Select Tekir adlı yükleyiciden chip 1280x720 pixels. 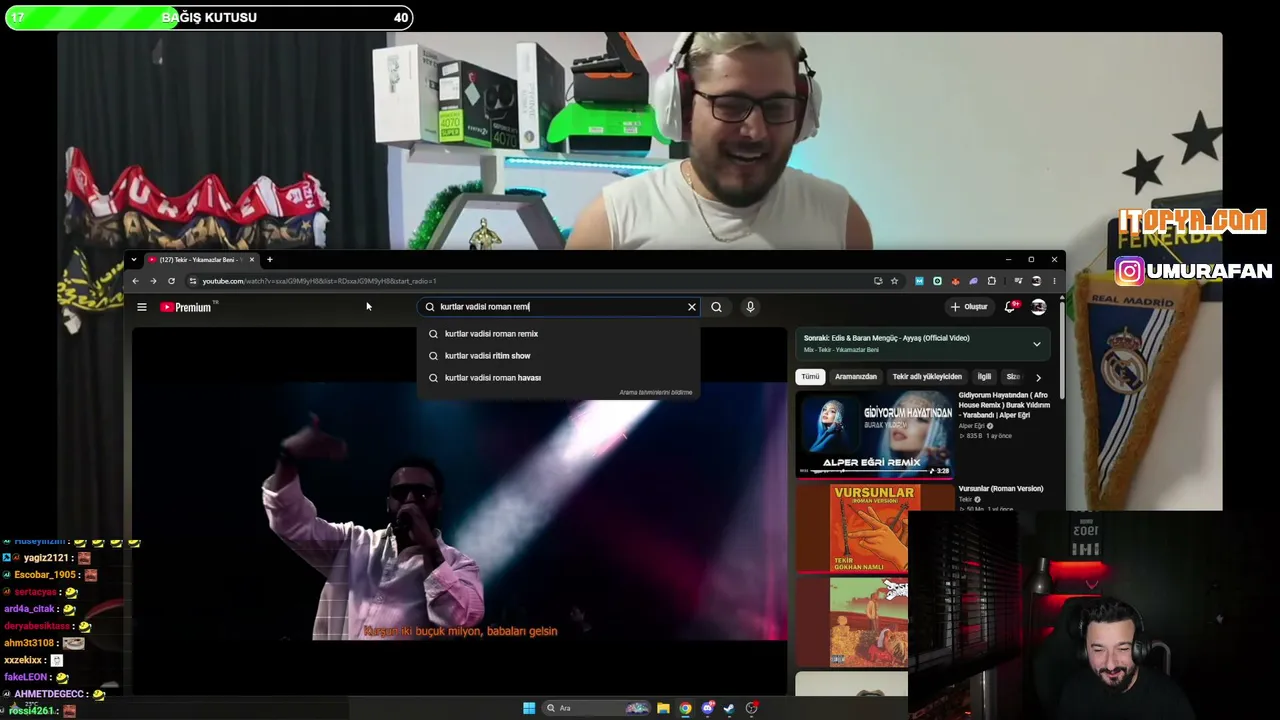[x=927, y=377]
